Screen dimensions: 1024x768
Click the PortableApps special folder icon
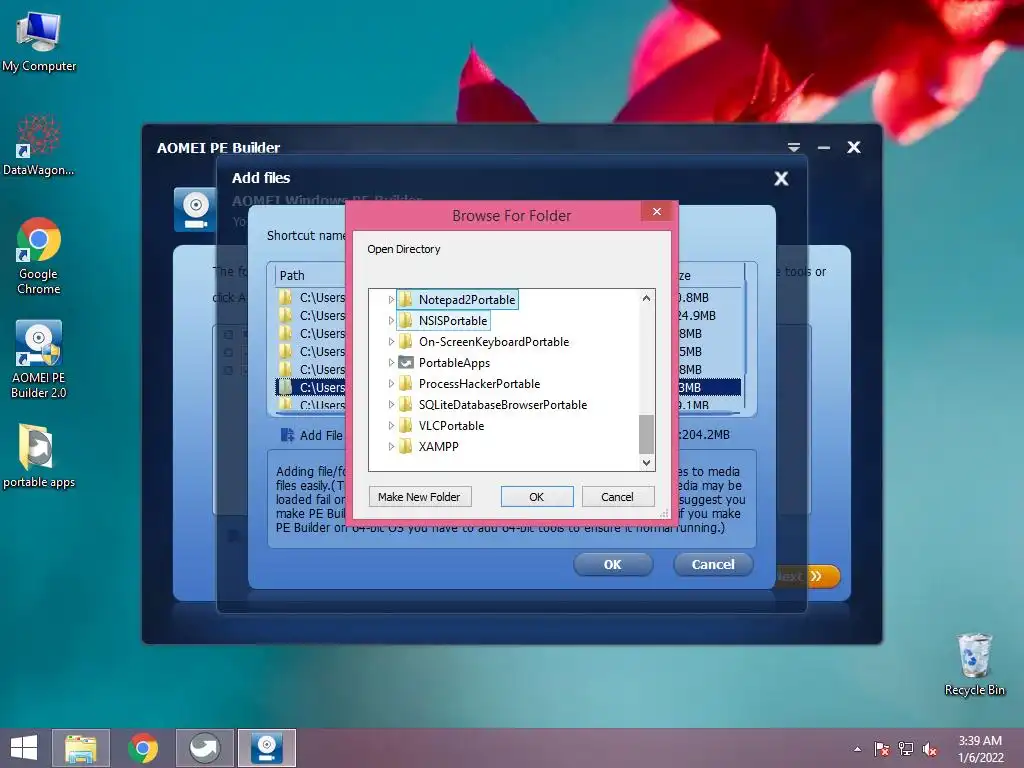pyautogui.click(x=406, y=362)
